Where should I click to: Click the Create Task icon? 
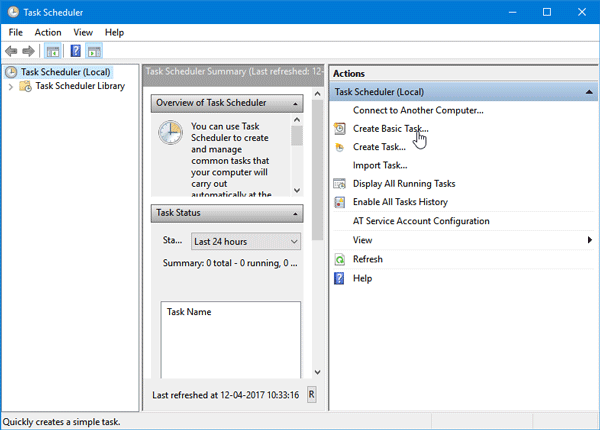339,147
